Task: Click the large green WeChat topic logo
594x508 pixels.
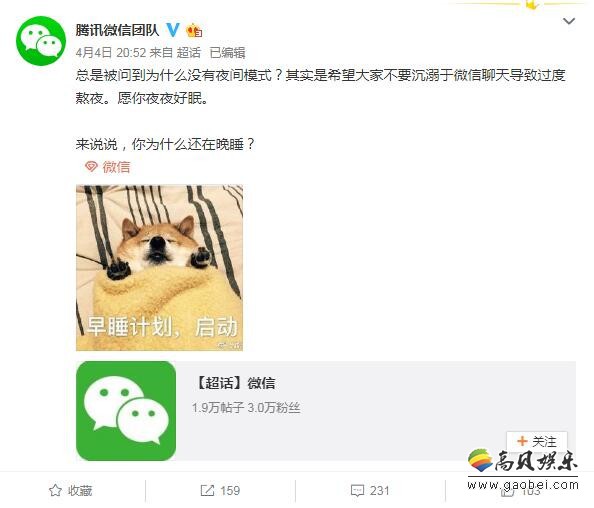Action: (126, 411)
